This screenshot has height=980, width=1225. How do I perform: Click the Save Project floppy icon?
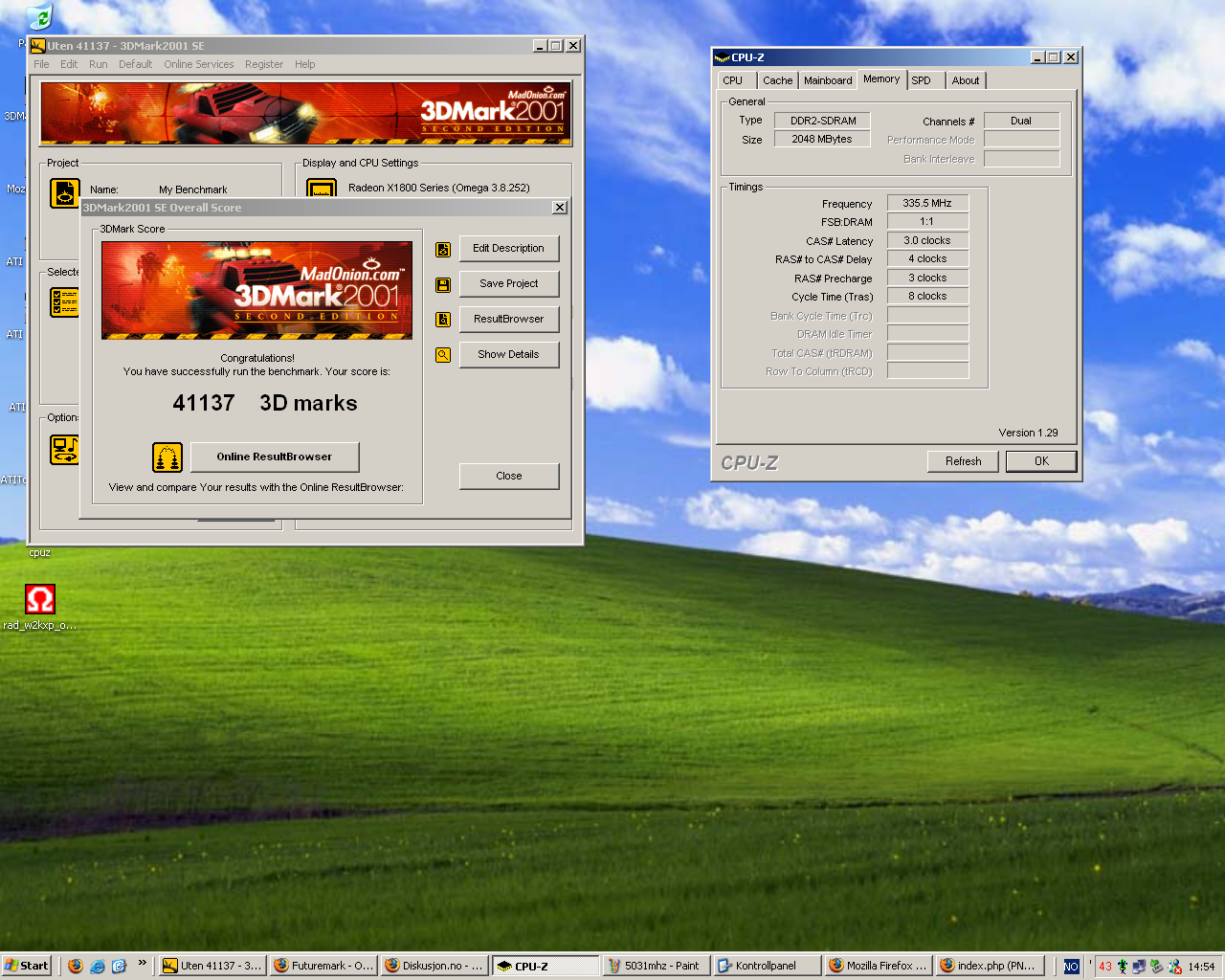pyautogui.click(x=443, y=284)
